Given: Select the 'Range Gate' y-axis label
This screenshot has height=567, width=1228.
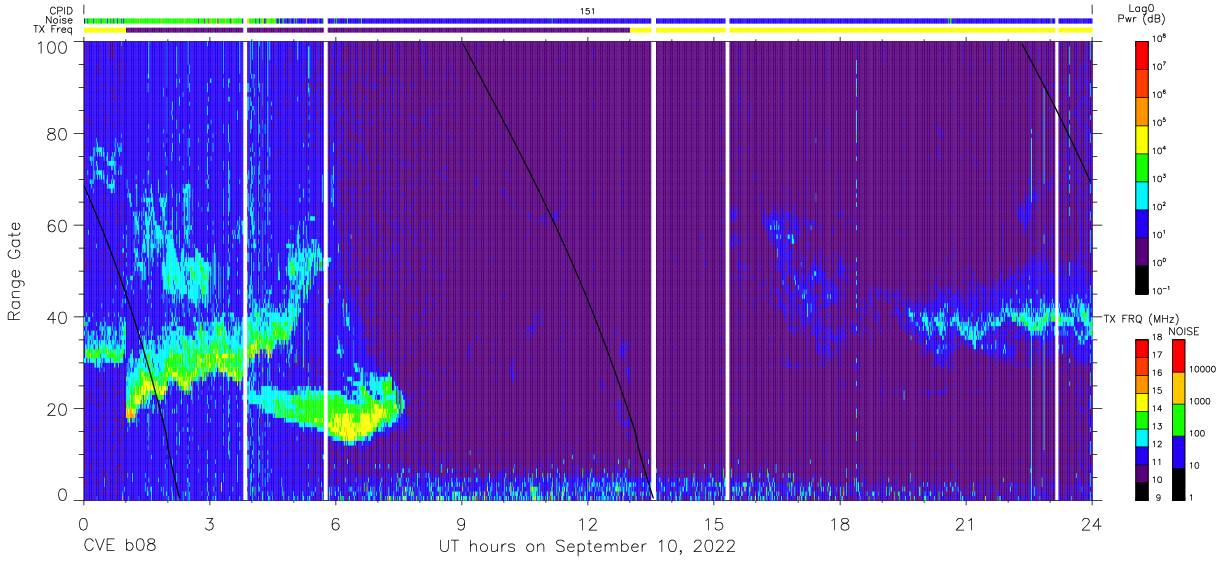Looking at the screenshot, I should click(15, 271).
